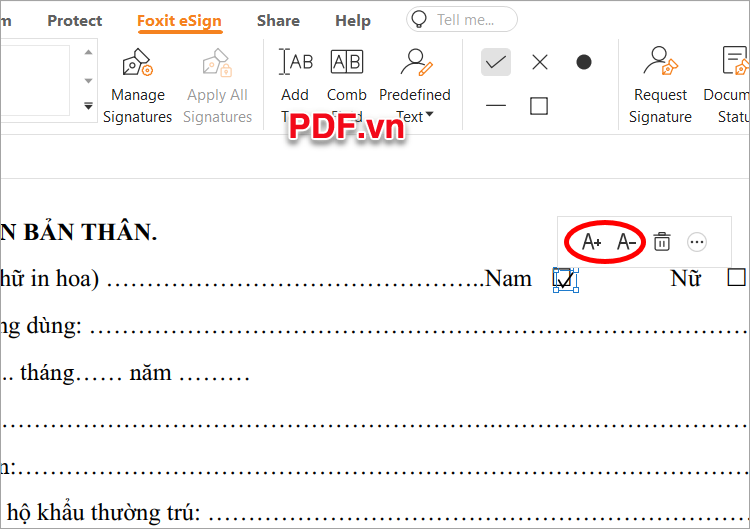Select the Comb Field tool
The height and width of the screenshot is (529, 750).
[x=346, y=64]
